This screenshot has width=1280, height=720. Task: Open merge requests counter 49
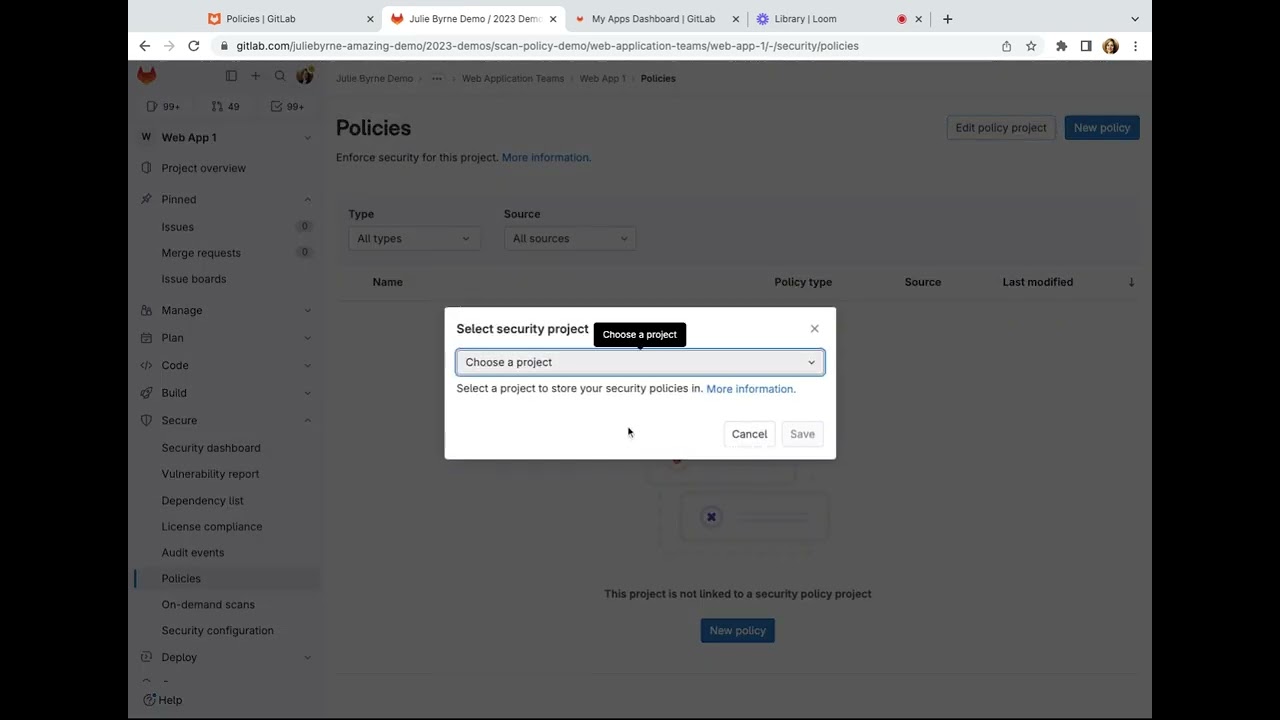point(225,106)
